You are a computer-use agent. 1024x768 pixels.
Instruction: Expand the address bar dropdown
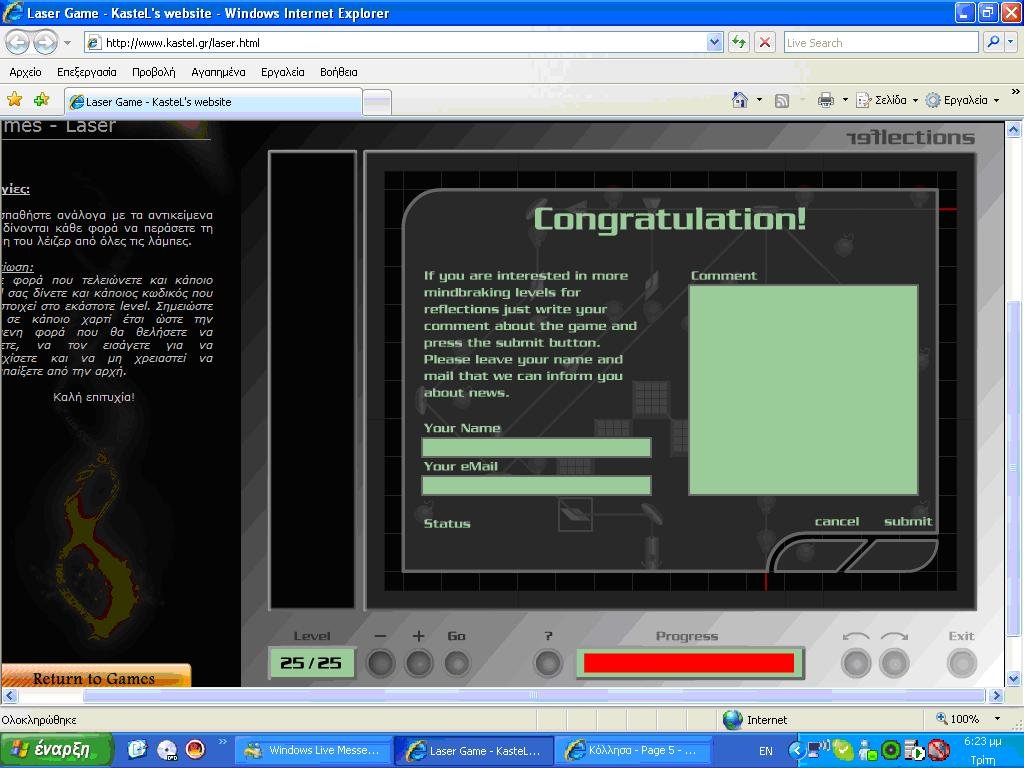tap(714, 42)
